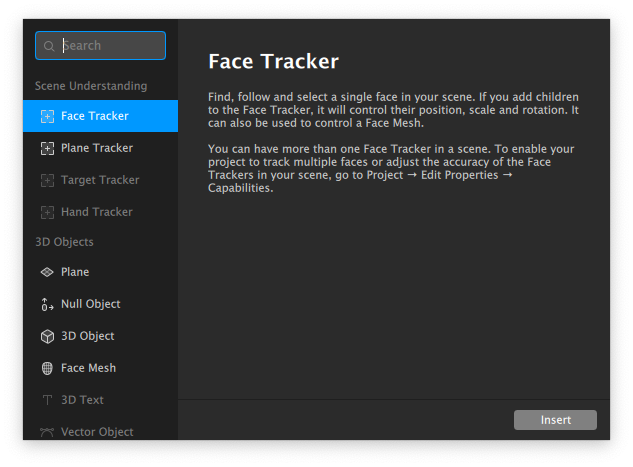The width and height of the screenshot is (633, 467).
Task: Click the Vector Object icon
Action: point(47,432)
